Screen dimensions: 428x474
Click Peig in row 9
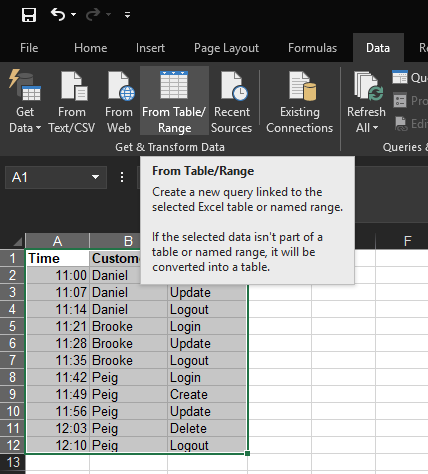pyautogui.click(x=128, y=394)
